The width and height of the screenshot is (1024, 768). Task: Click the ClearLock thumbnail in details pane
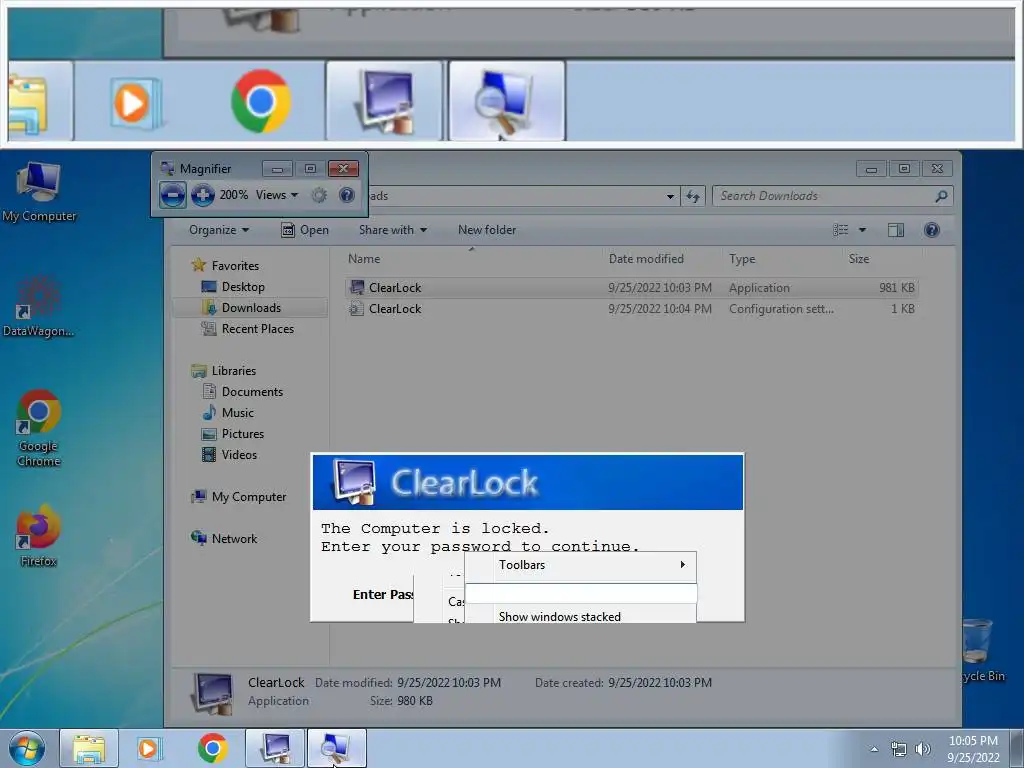[212, 693]
